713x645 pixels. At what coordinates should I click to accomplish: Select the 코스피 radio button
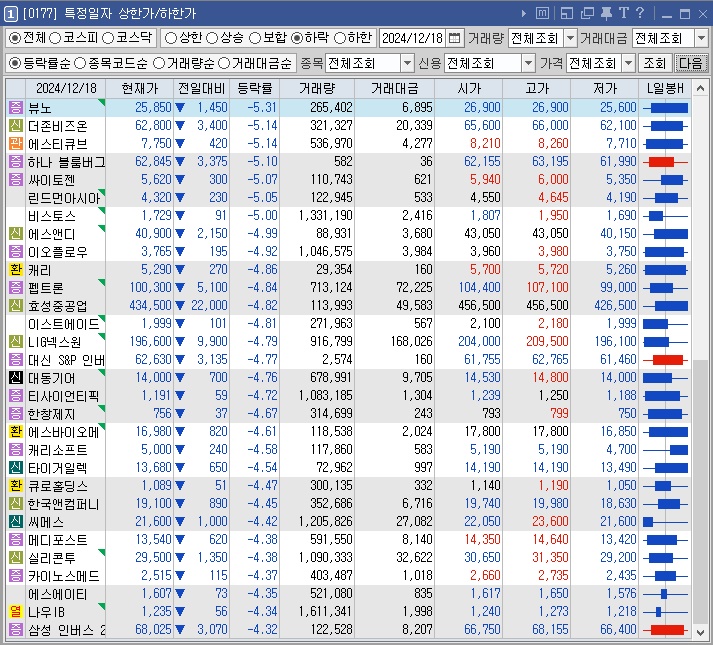click(55, 38)
